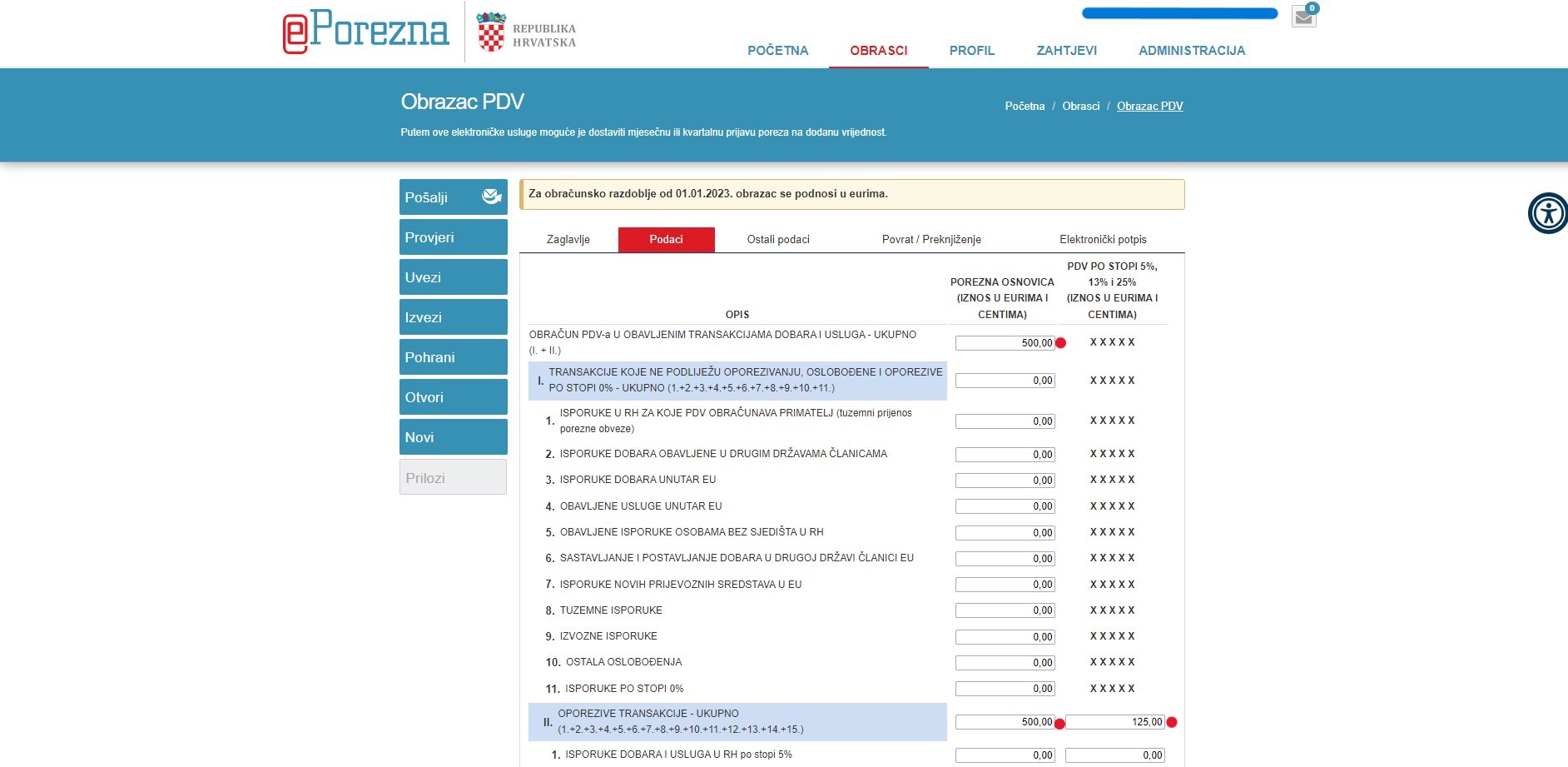
Task: Focus the total OBRAČUN PDV-a base field
Action: [1005, 343]
